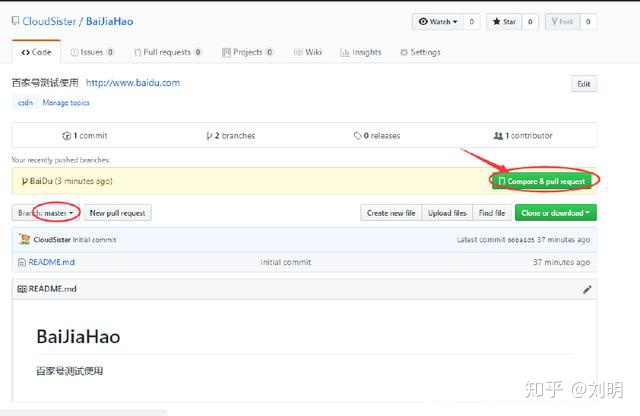Image resolution: width=640 pixels, height=416 pixels.
Task: Expand the Clone or download dropdown
Action: [x=556, y=213]
